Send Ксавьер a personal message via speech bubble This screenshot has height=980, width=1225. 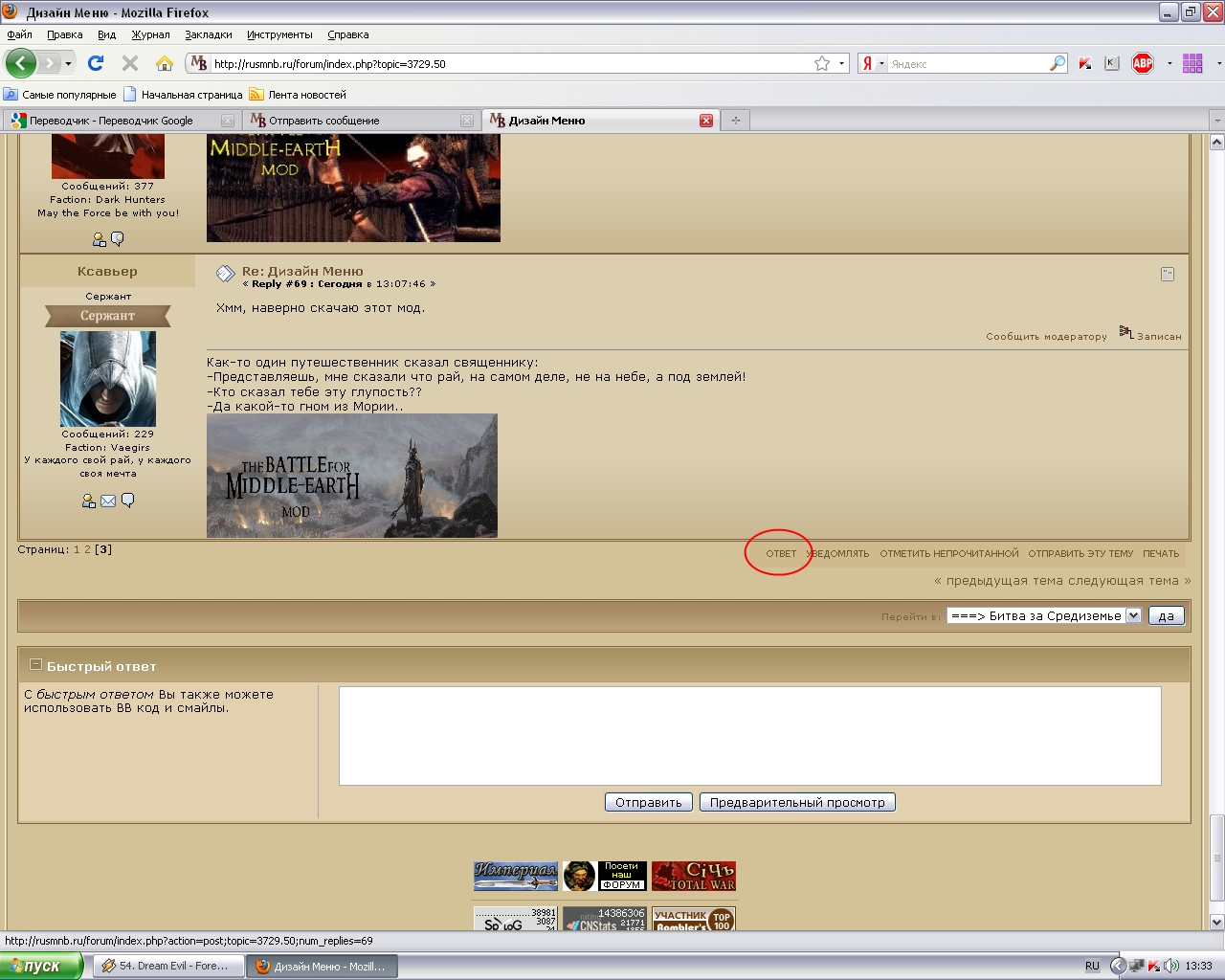click(x=127, y=501)
